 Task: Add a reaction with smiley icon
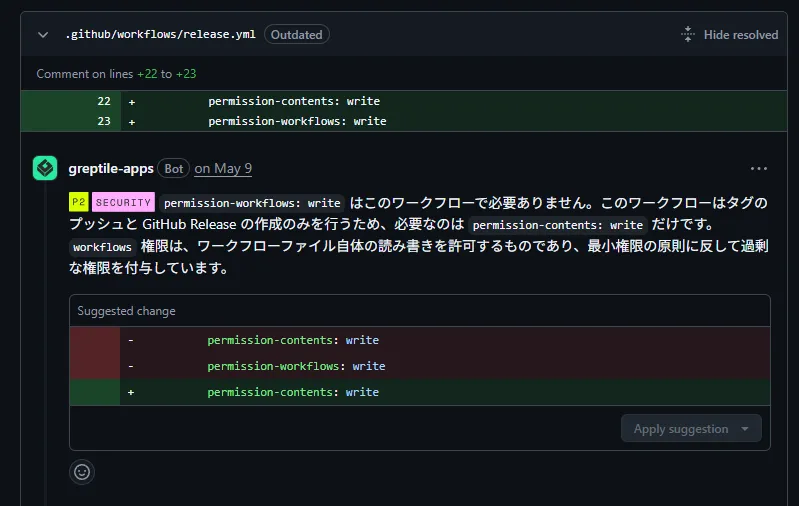pos(82,472)
